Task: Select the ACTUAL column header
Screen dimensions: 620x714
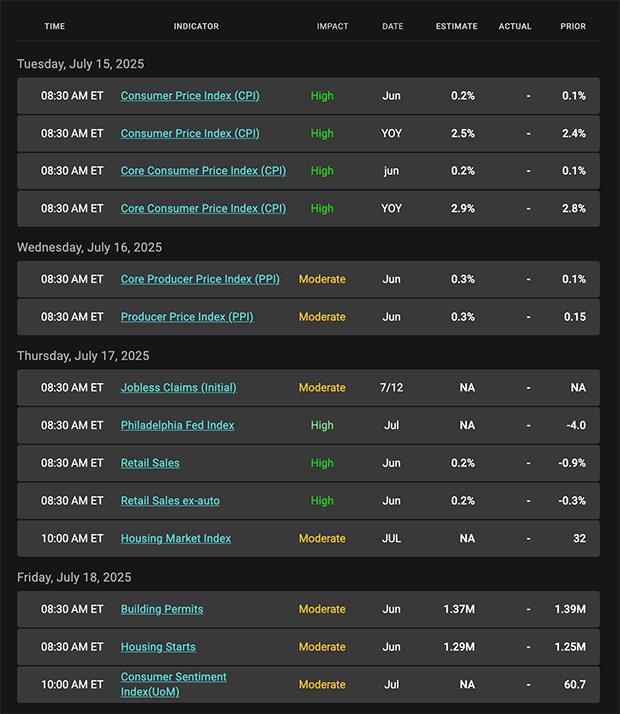Action: pyautogui.click(x=515, y=26)
